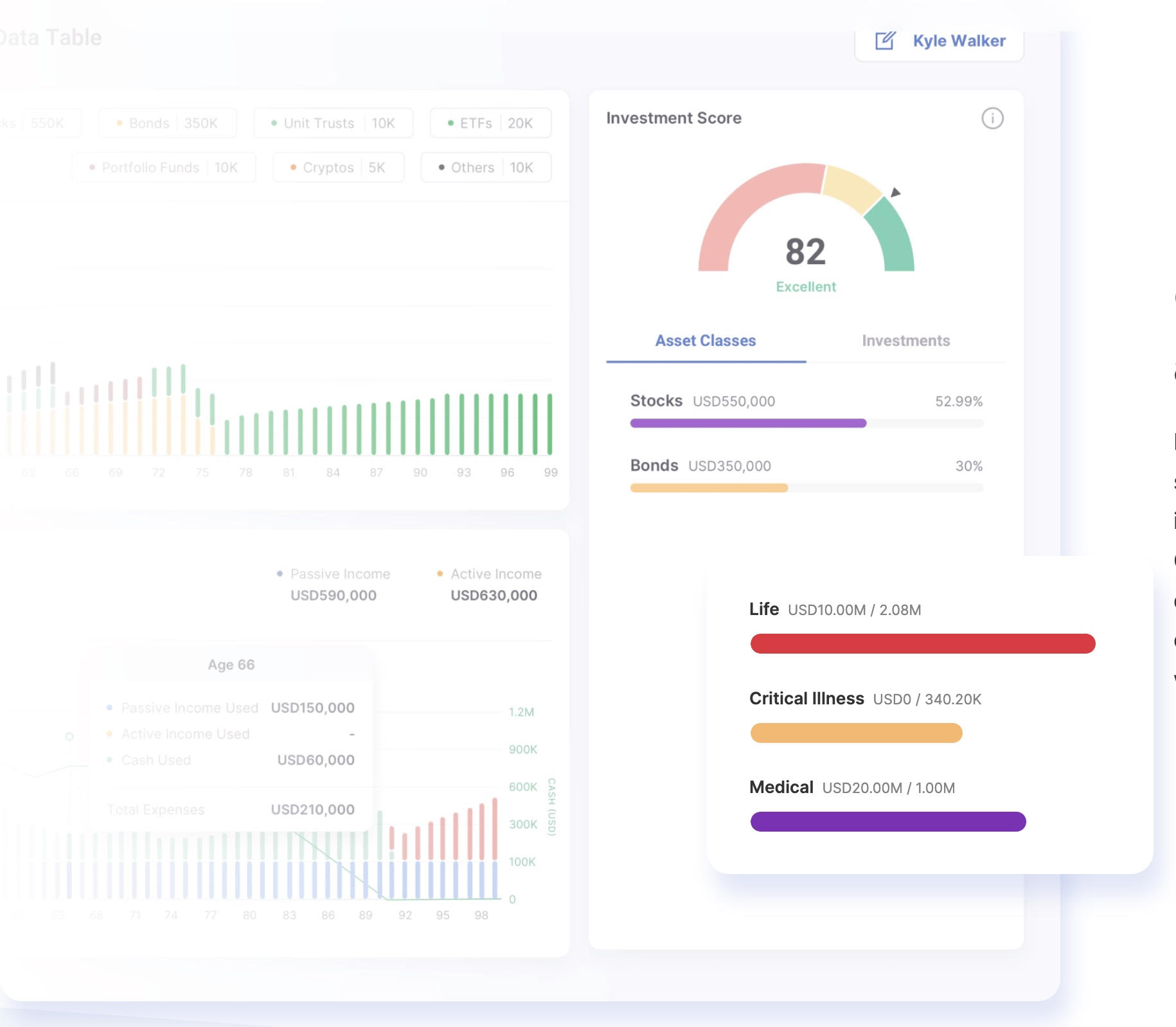
Task: Click the 30% bonds percentage
Action: 969,466
